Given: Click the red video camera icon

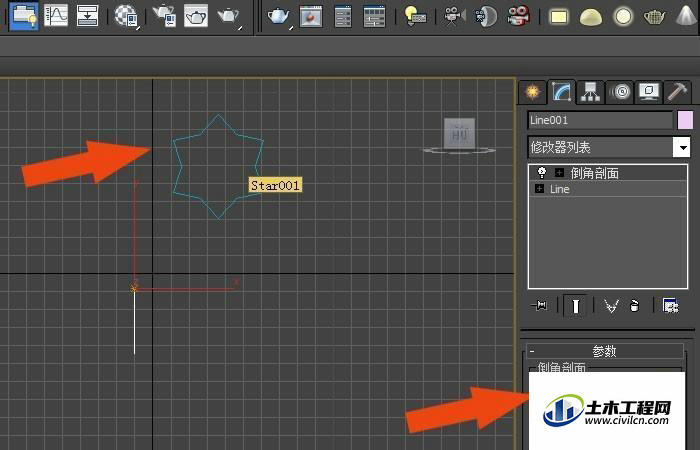Looking at the screenshot, I should (x=519, y=17).
